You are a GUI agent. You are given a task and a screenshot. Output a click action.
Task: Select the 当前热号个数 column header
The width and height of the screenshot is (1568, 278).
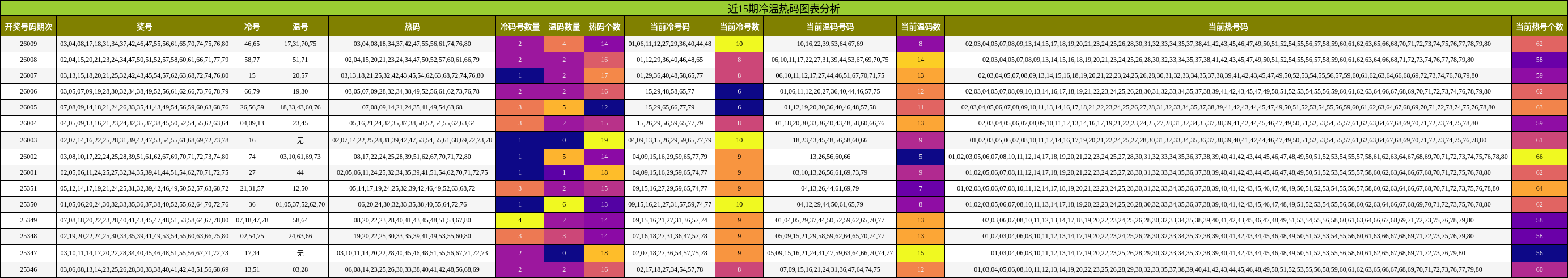point(1540,27)
